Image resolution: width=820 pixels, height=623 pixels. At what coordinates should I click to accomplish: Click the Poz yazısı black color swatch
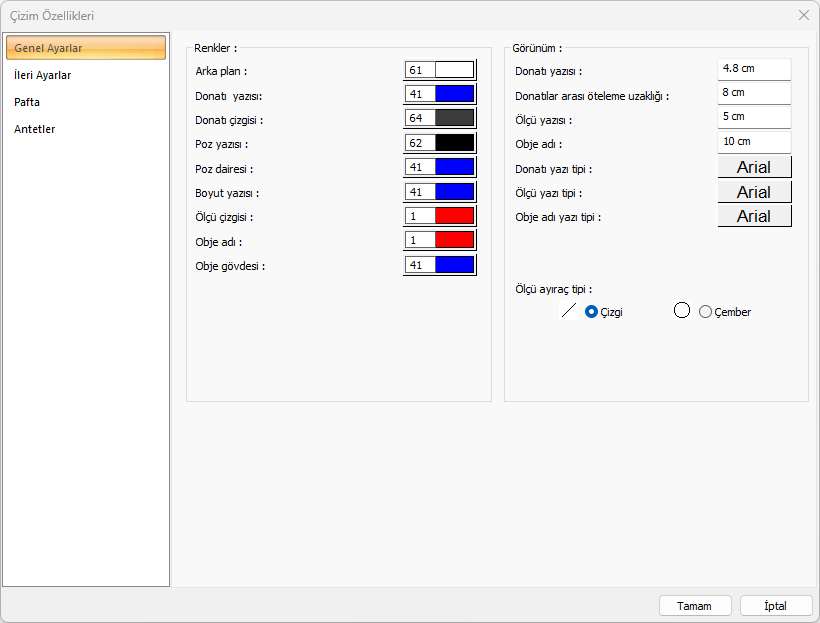pyautogui.click(x=454, y=143)
